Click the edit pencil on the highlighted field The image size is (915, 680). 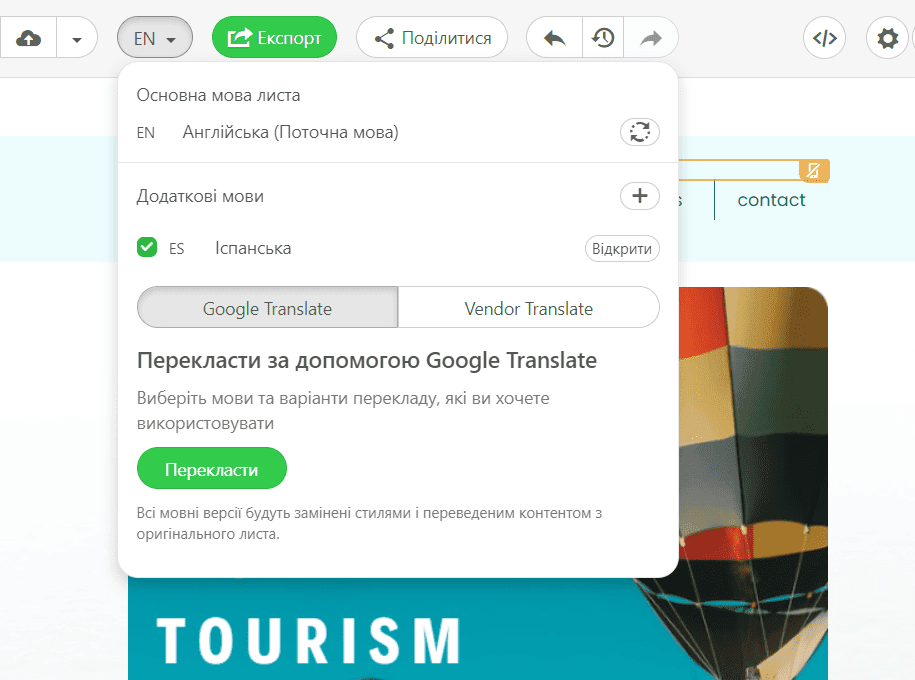(814, 171)
